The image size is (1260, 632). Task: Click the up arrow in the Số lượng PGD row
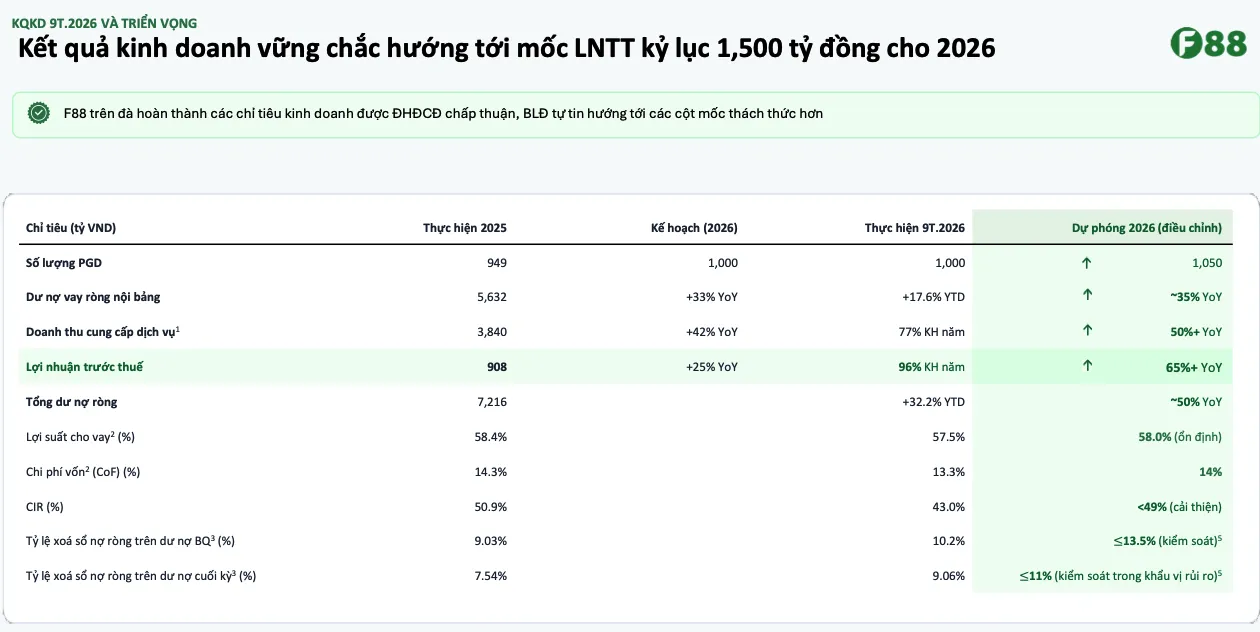[1087, 263]
